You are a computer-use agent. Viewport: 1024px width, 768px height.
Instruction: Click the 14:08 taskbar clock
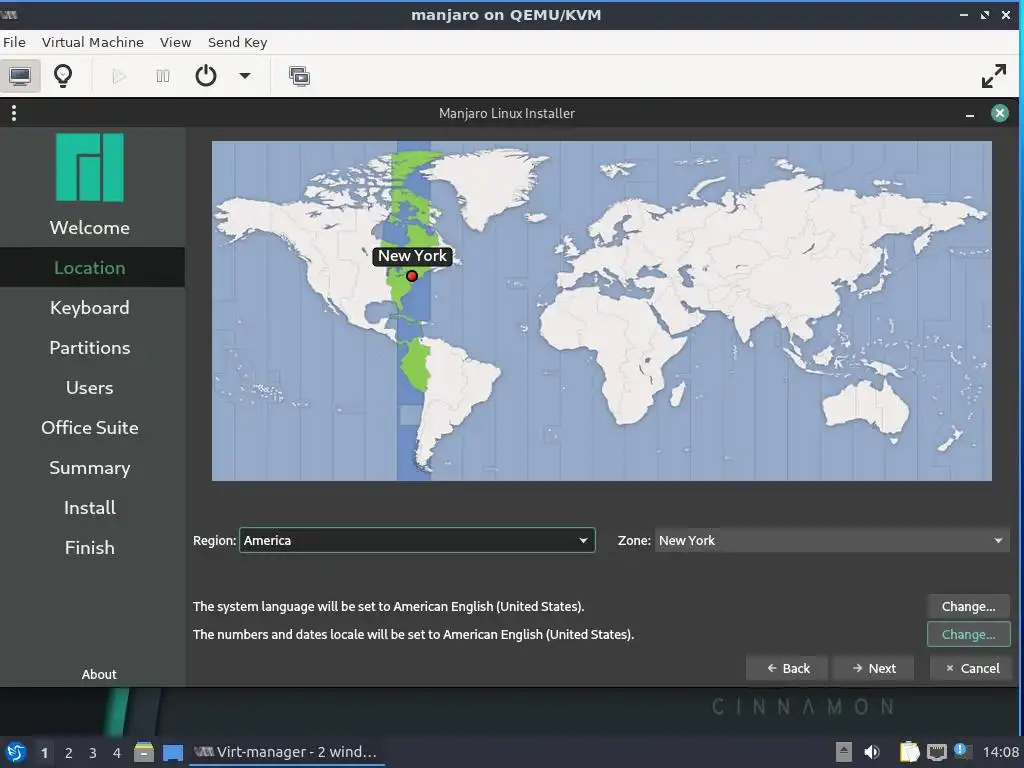pyautogui.click(x=1000, y=752)
